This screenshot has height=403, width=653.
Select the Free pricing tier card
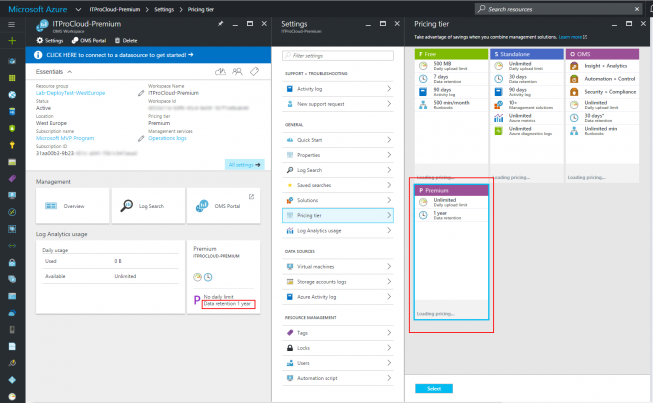451,115
